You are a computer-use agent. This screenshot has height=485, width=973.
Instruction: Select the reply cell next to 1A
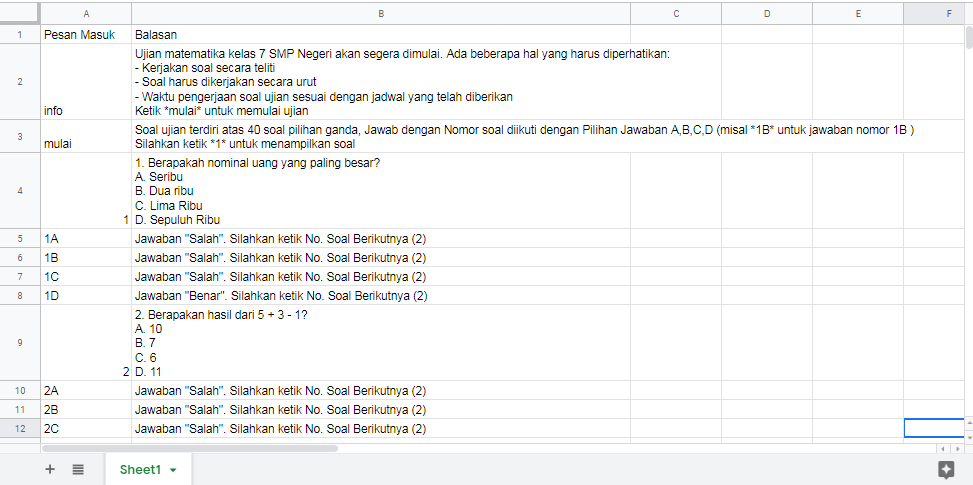(381, 238)
